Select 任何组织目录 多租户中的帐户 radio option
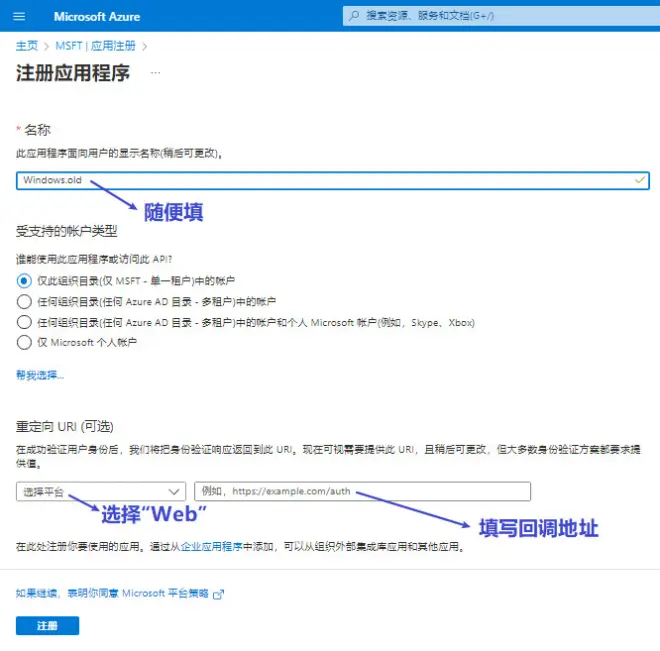The image size is (660, 651). (24, 301)
